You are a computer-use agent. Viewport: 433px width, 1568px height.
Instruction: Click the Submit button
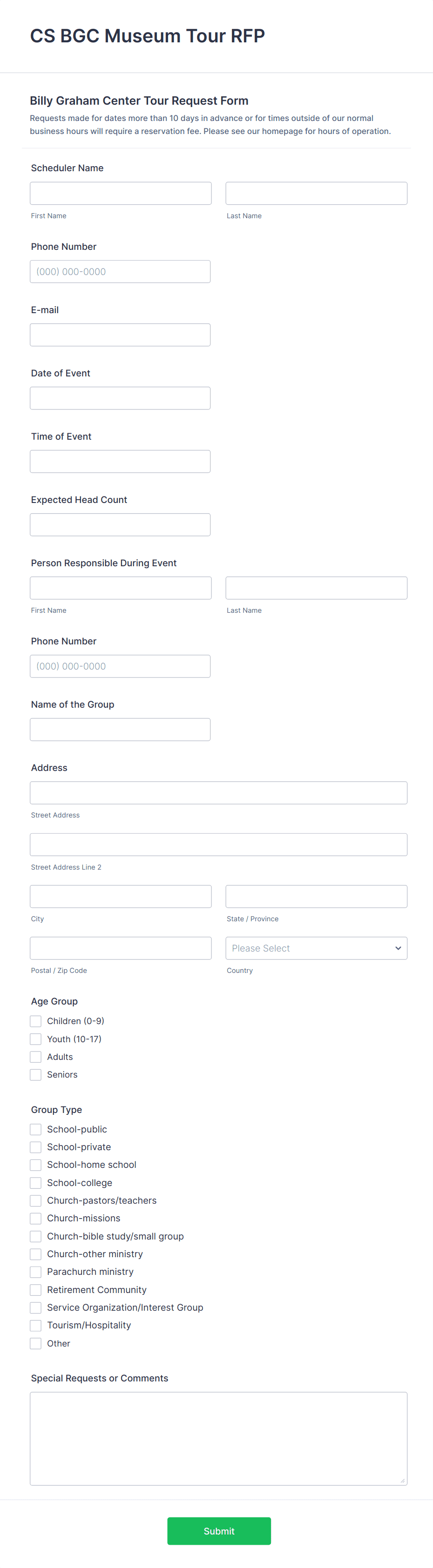coord(219,1531)
